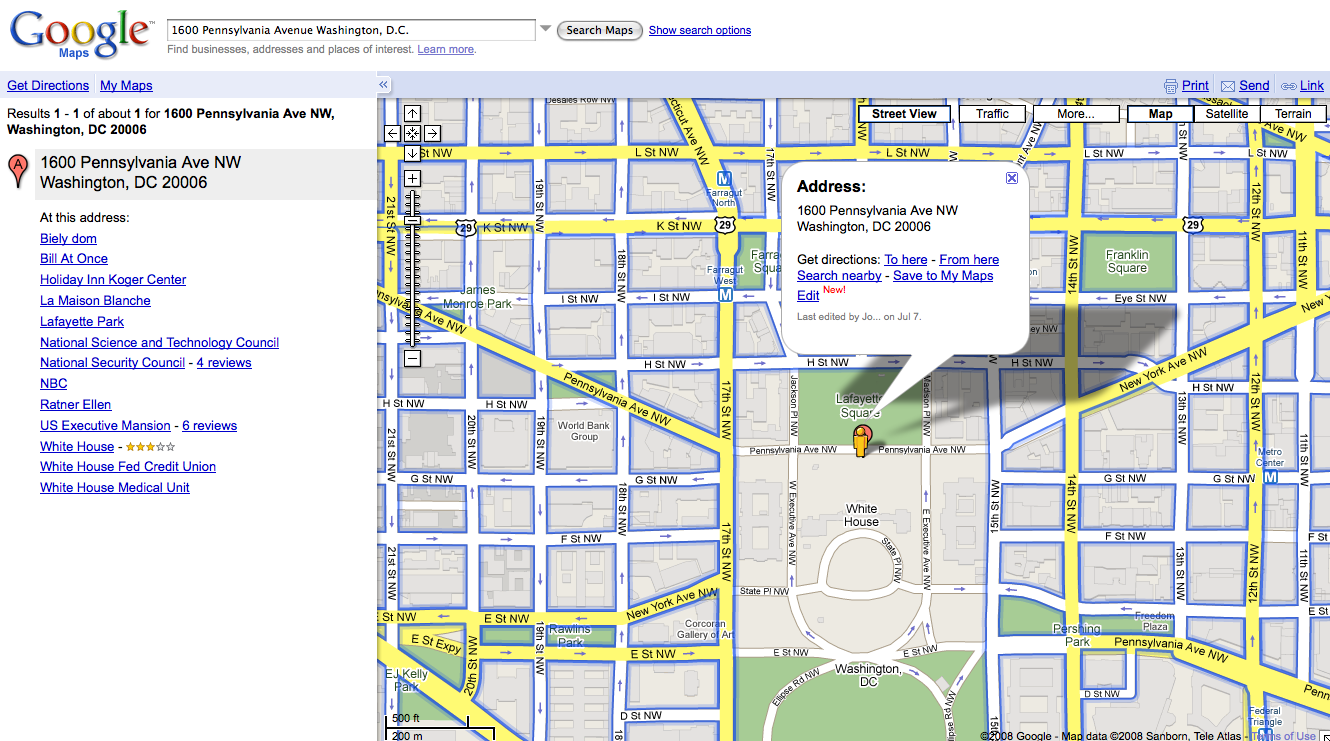This screenshot has width=1330, height=741.
Task: Close the Address info balloon
Action: click(x=1011, y=178)
